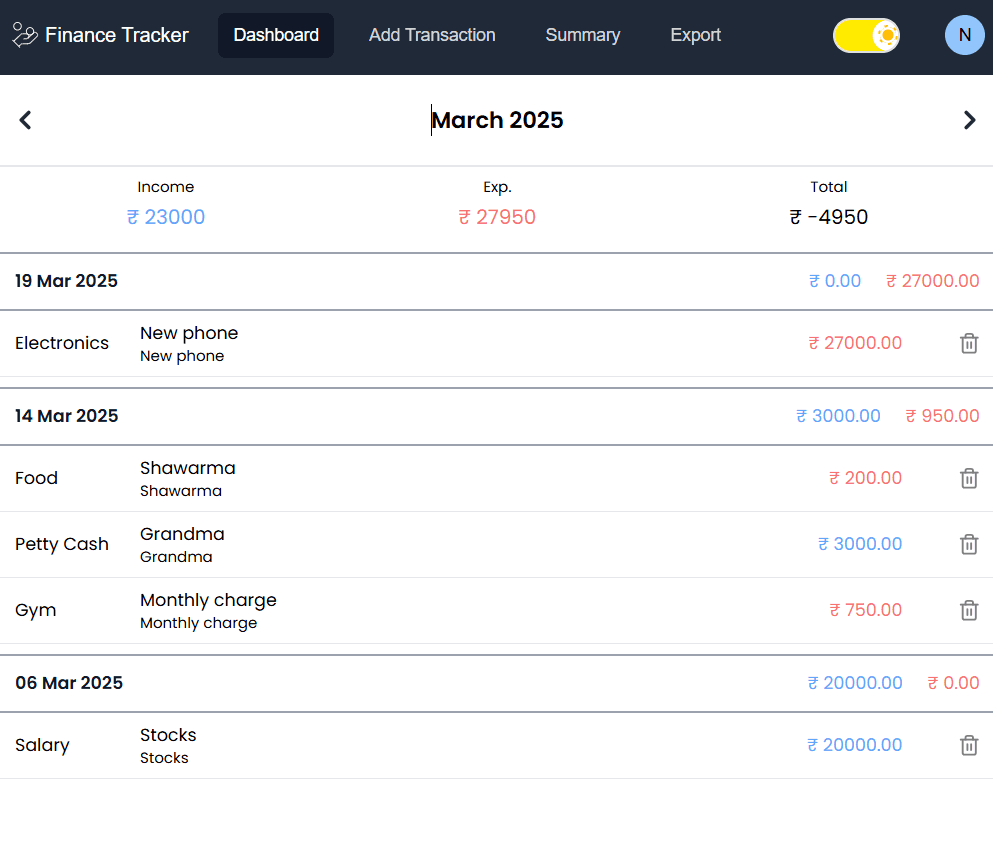Click the 27000.00 New phone row amount
This screenshot has height=860, width=993.
click(855, 343)
